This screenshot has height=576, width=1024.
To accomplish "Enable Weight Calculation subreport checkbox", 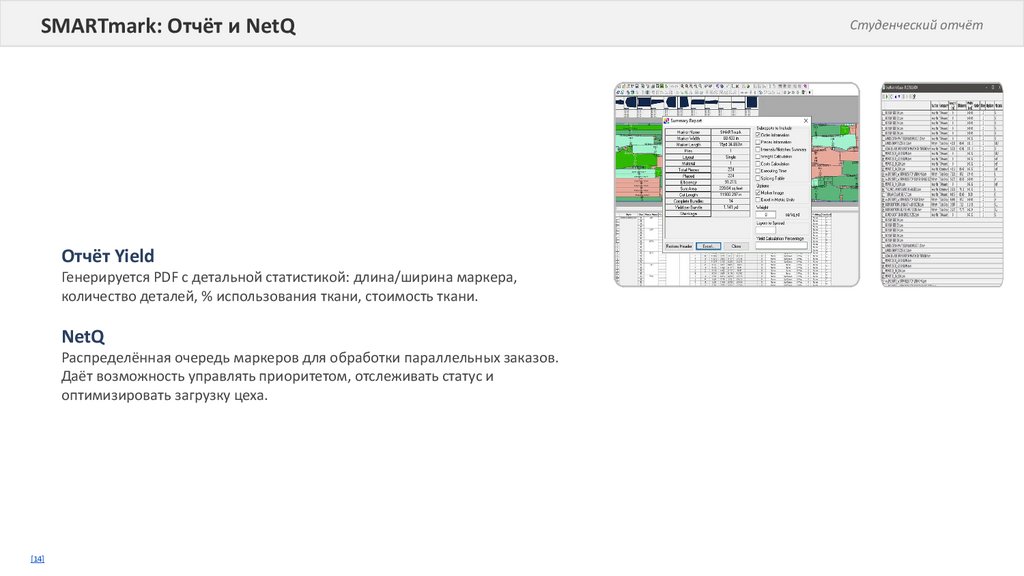I will click(x=758, y=157).
